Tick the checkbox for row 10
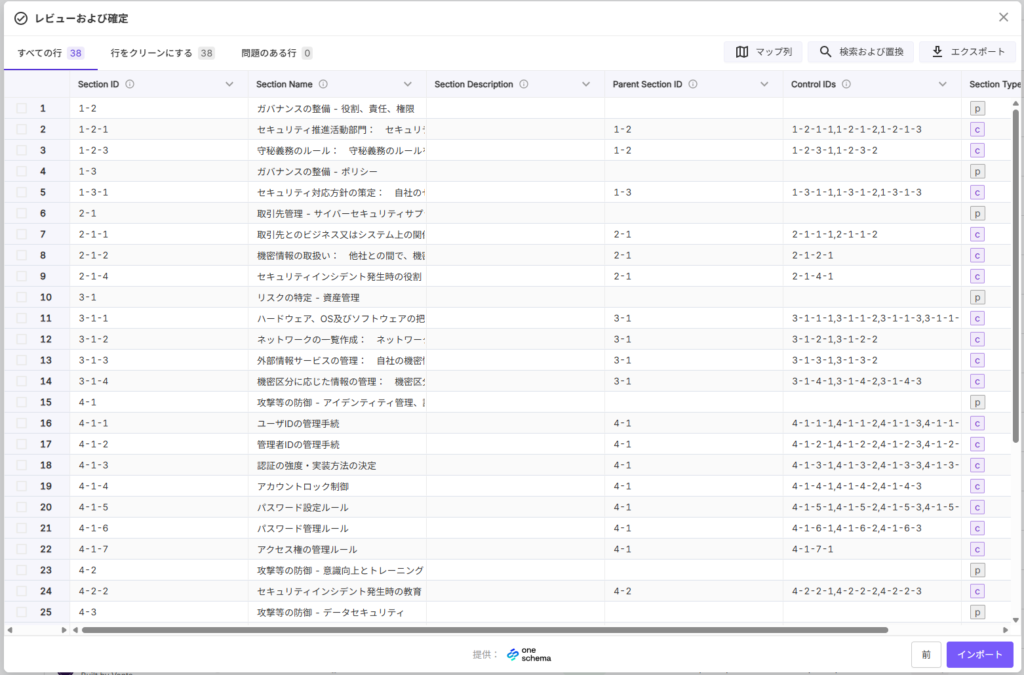Screen dimensions: 1024x675 (22, 297)
